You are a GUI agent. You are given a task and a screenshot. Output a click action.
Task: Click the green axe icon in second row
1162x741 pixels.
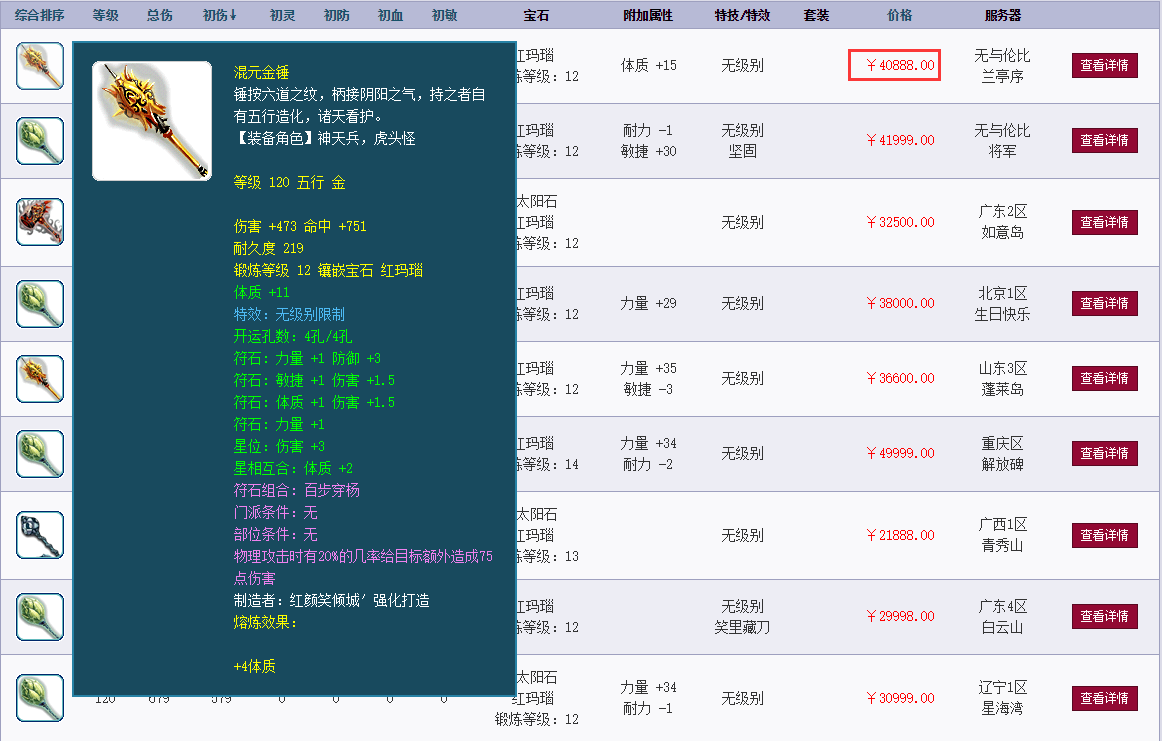(x=37, y=140)
